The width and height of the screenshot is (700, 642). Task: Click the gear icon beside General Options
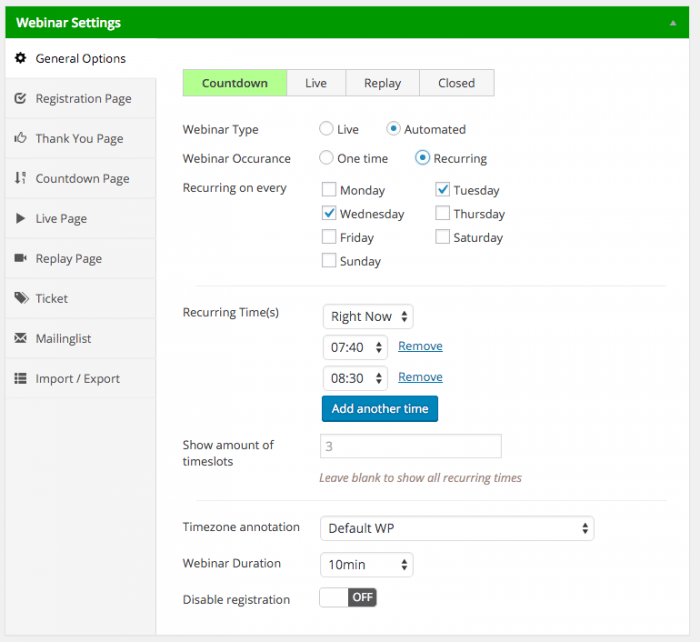coord(21,58)
